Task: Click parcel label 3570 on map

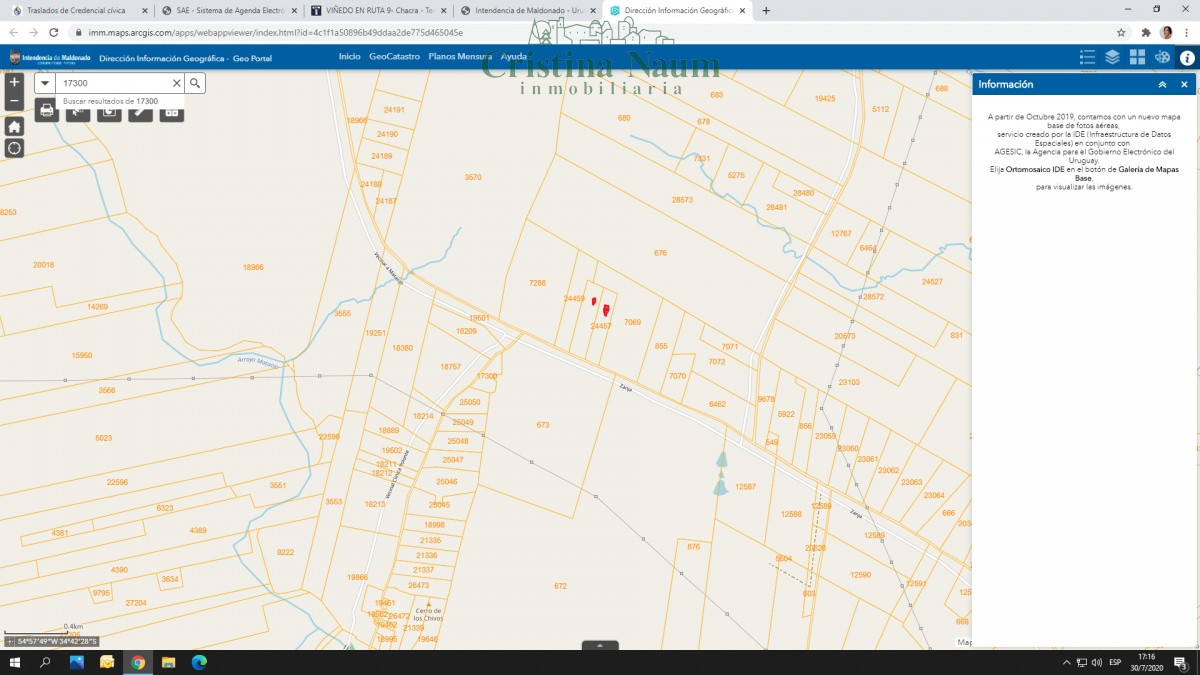Action: [x=473, y=177]
